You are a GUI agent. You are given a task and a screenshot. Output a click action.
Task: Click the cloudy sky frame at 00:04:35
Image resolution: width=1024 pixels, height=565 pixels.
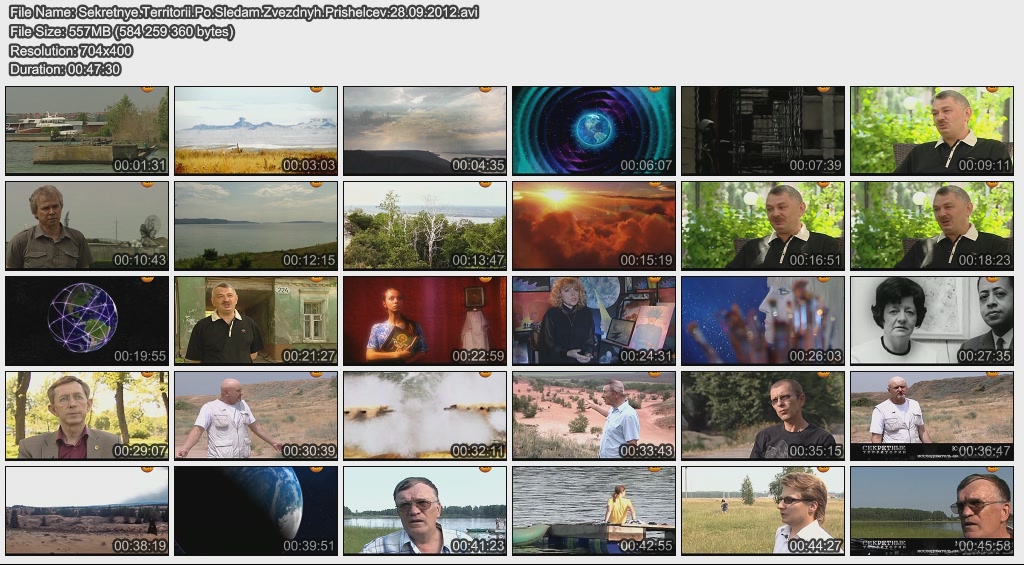pyautogui.click(x=425, y=131)
